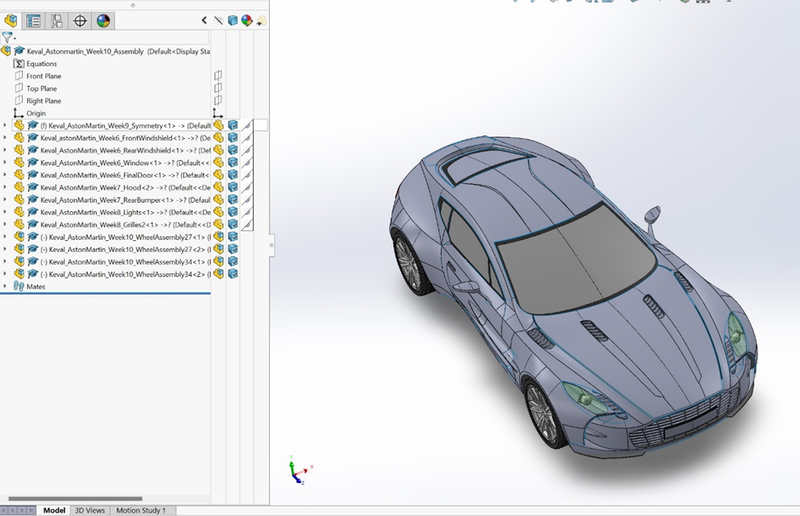Change display mode of Grilles2 row
Viewport: 800px width, 516px height.
(233, 224)
